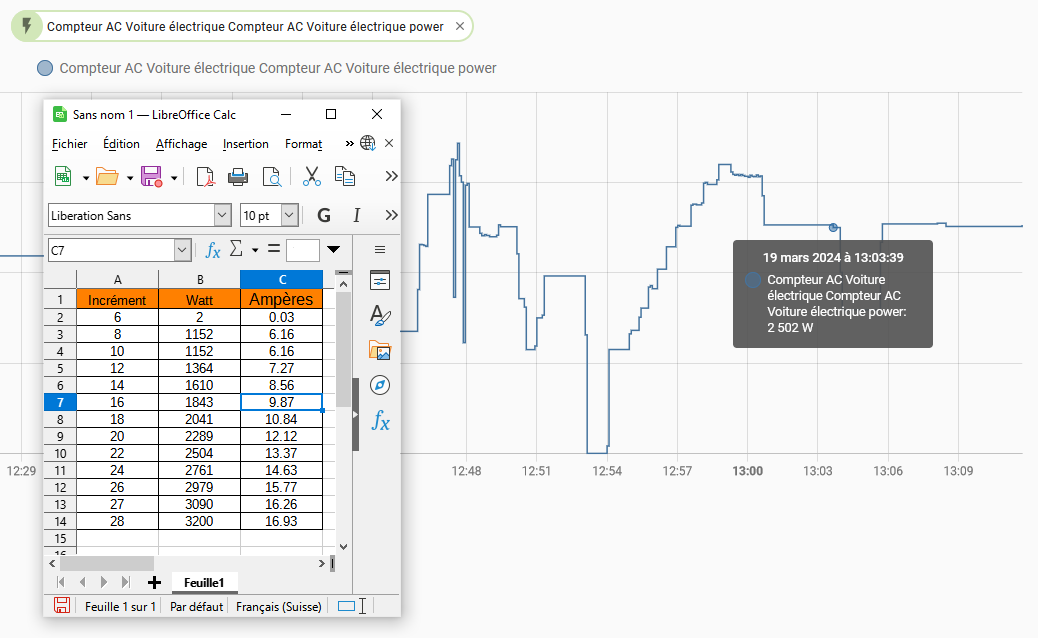Toggle italic formatting with the I button
Screen dimensions: 1038x638
pyautogui.click(x=356, y=215)
